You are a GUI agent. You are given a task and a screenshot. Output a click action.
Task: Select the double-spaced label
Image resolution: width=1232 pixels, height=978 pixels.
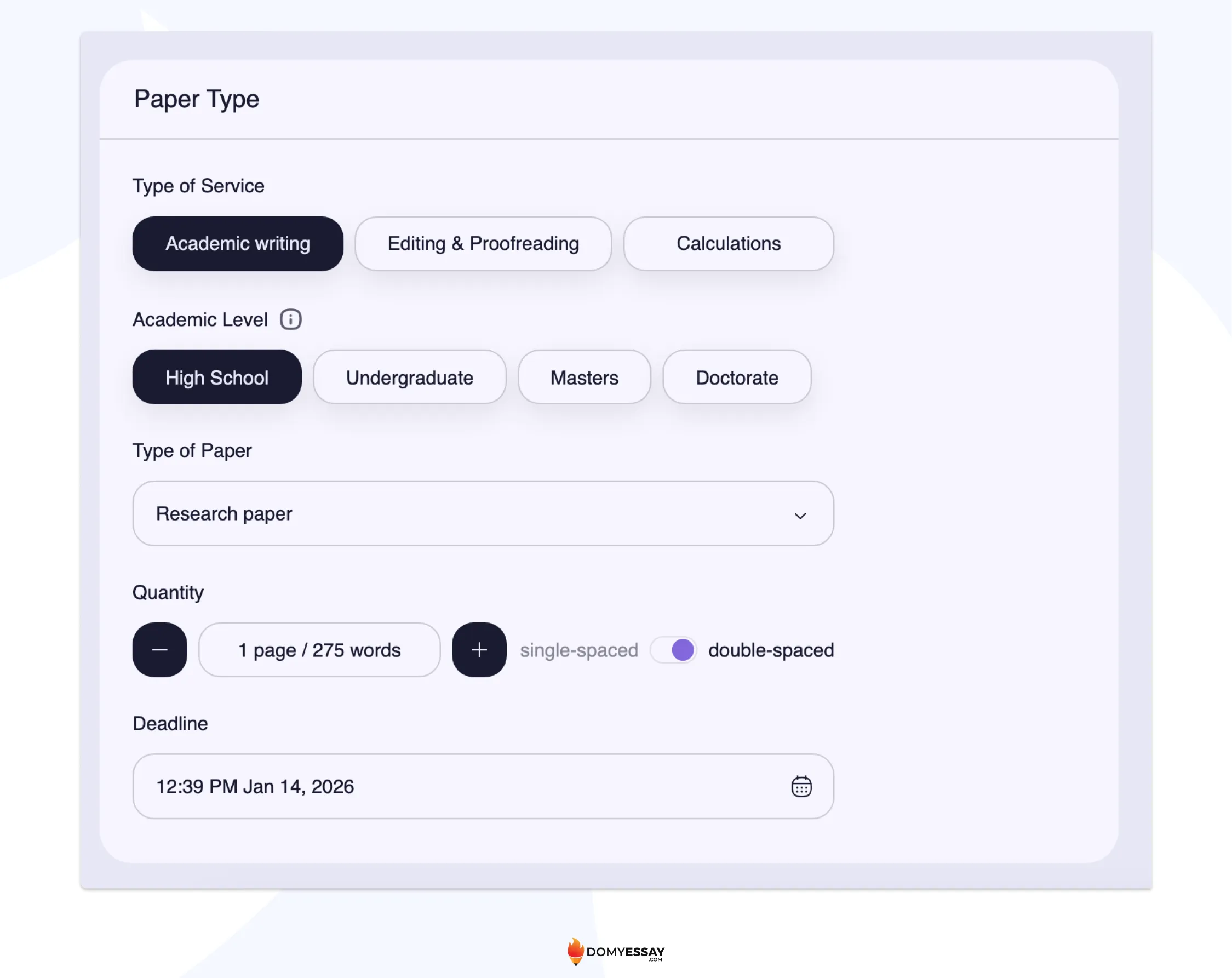[770, 650]
